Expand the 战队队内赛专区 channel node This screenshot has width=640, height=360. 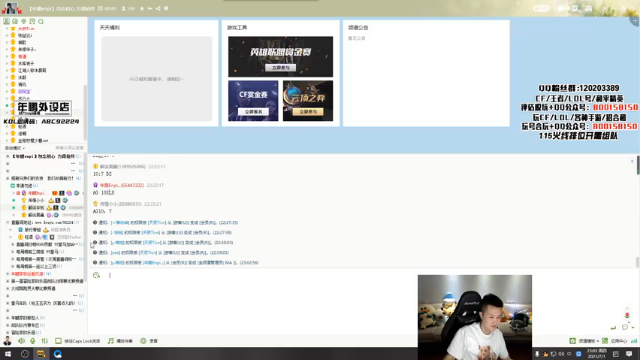pos(8,325)
